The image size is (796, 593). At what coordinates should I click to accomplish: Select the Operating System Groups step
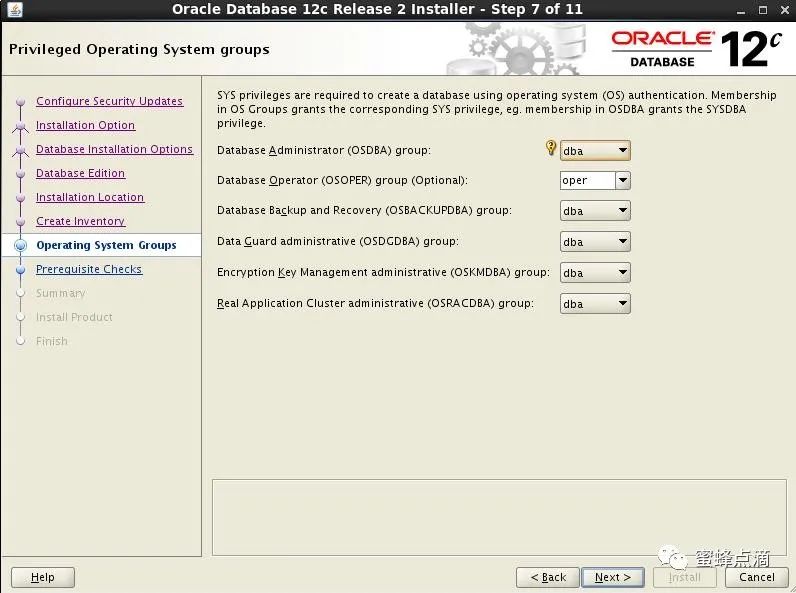(x=106, y=245)
